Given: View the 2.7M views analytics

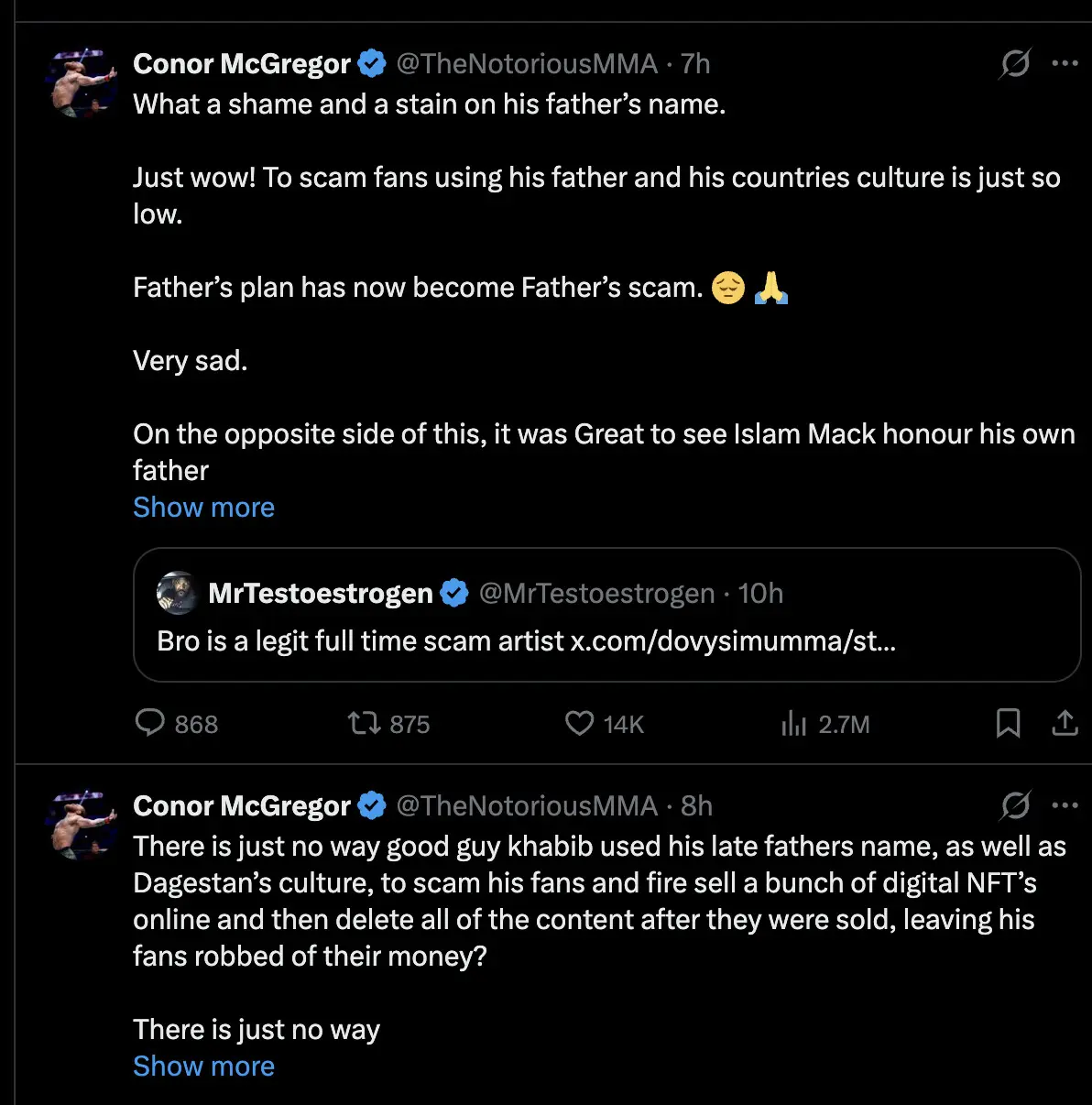Looking at the screenshot, I should (824, 724).
